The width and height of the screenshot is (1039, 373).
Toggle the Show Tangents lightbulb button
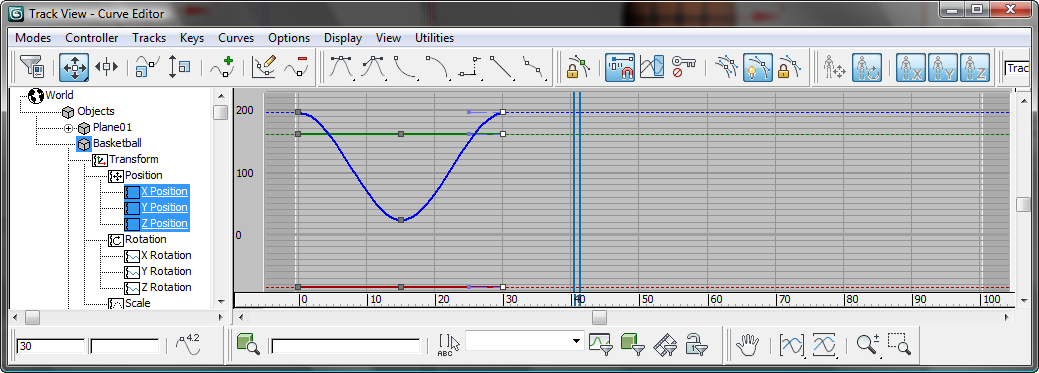point(757,67)
